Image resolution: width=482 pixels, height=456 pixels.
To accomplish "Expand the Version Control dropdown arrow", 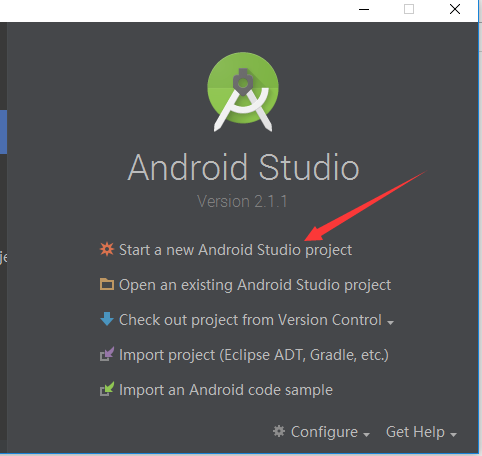I will point(390,322).
